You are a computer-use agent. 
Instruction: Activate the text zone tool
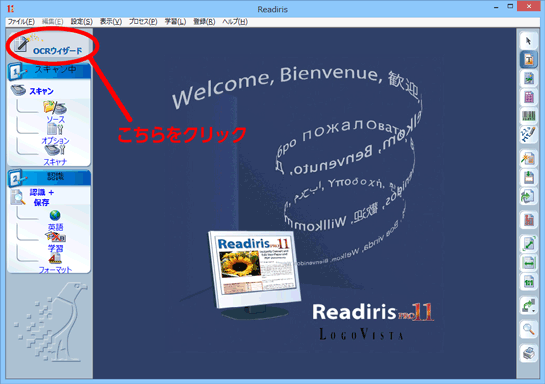click(x=528, y=59)
